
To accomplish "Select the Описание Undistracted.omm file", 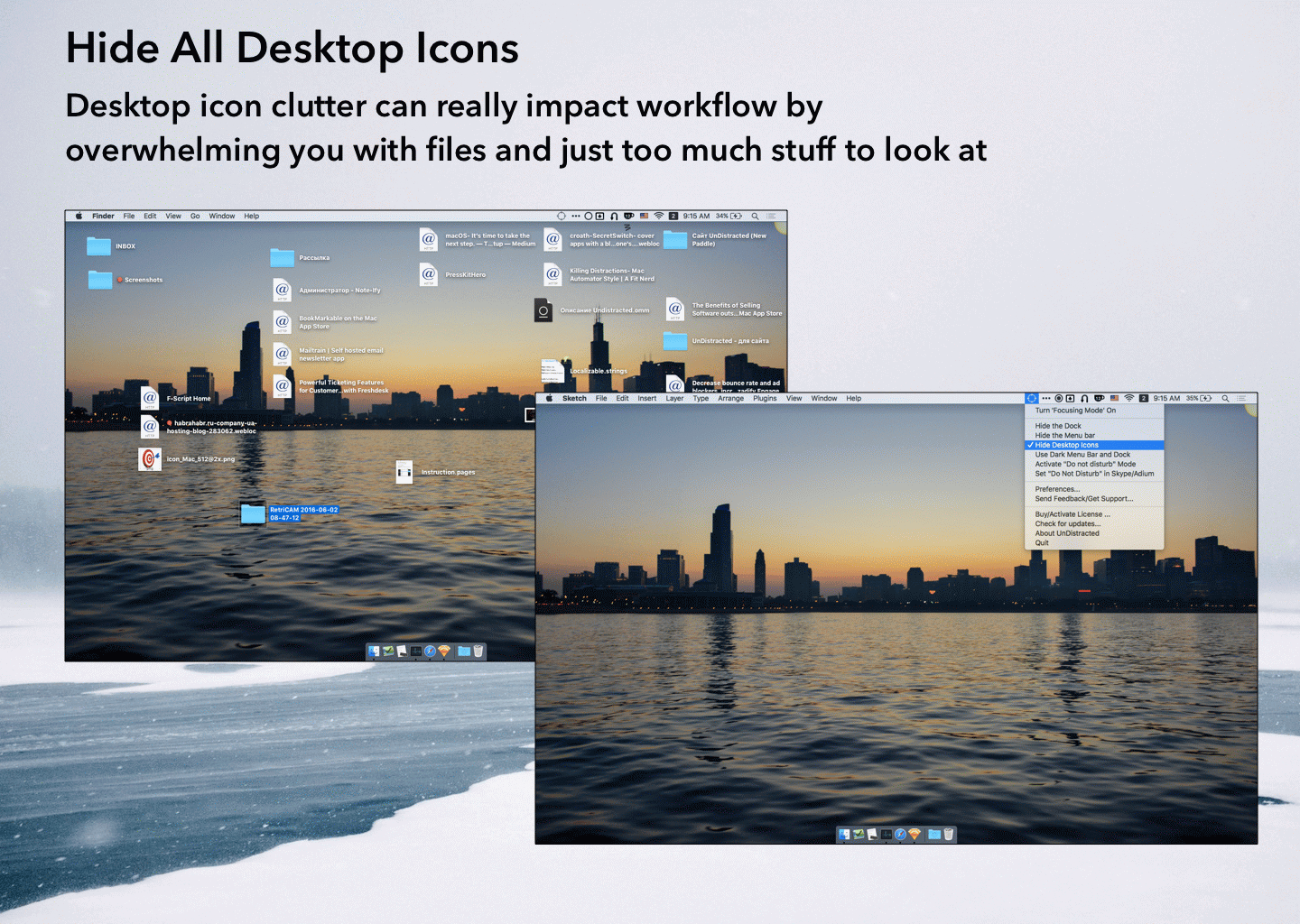I will pyautogui.click(x=543, y=310).
